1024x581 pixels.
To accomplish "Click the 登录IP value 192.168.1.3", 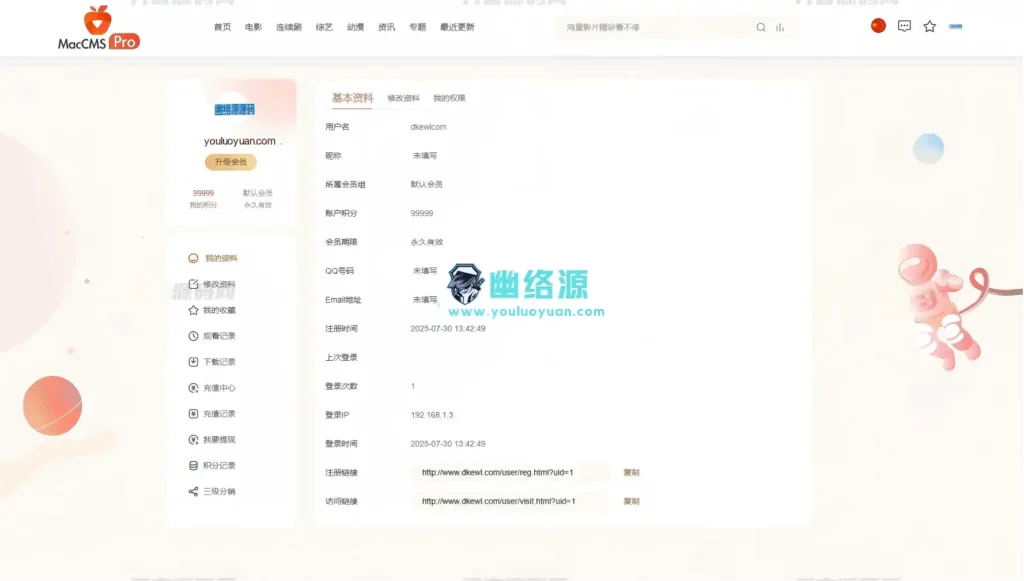I will (x=432, y=415).
